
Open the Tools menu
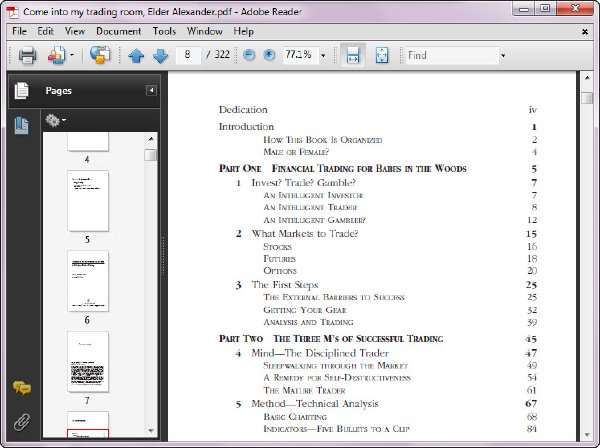(x=164, y=31)
